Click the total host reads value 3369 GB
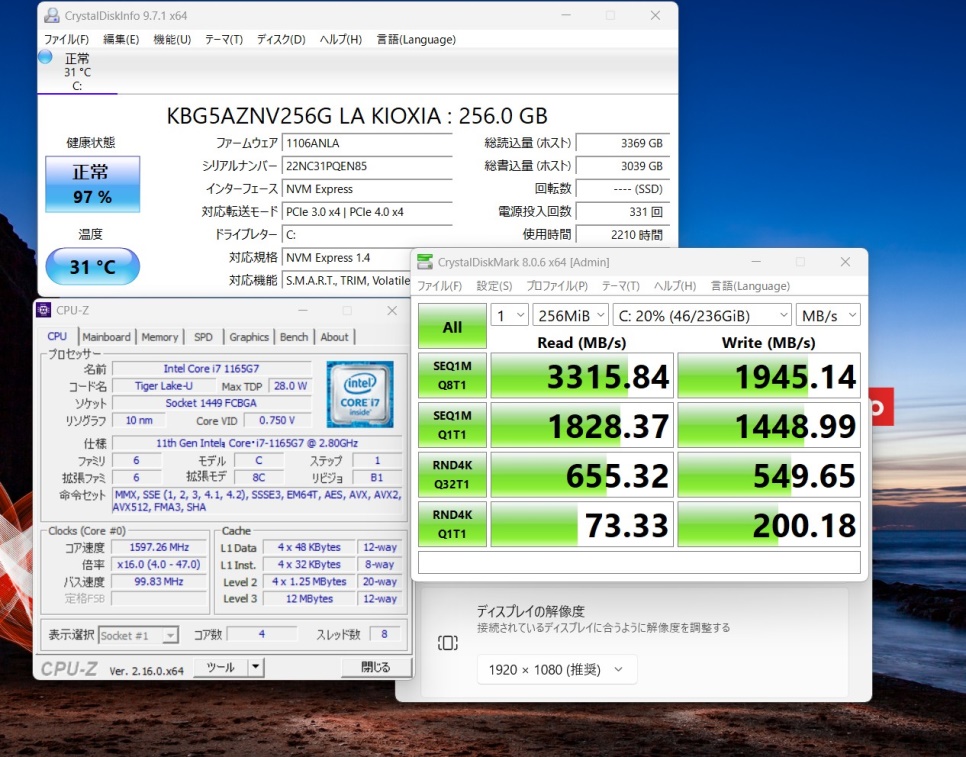This screenshot has width=966, height=757. [623, 143]
